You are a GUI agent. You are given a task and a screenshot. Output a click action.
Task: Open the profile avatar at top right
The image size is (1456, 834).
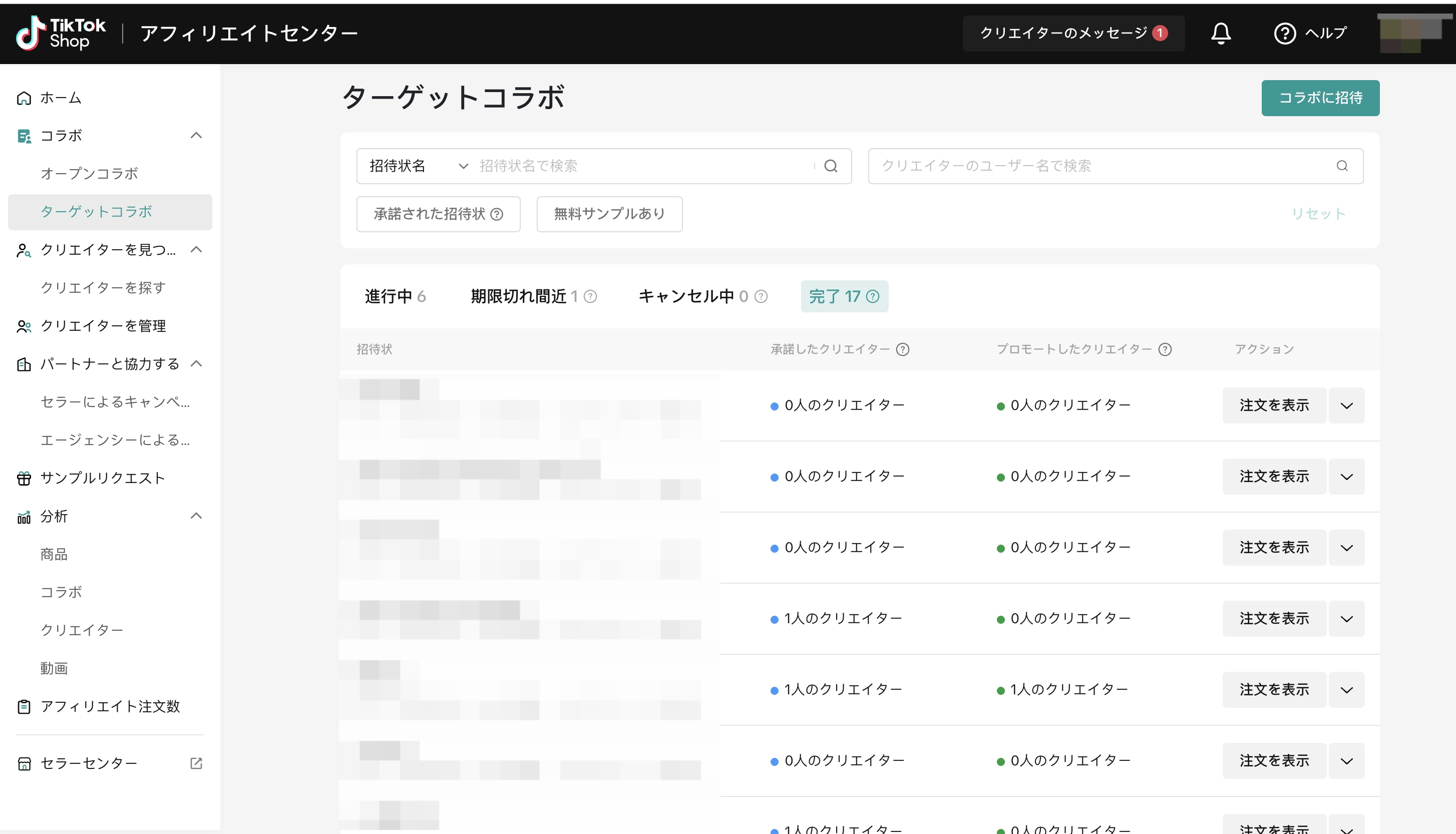coord(1415,33)
